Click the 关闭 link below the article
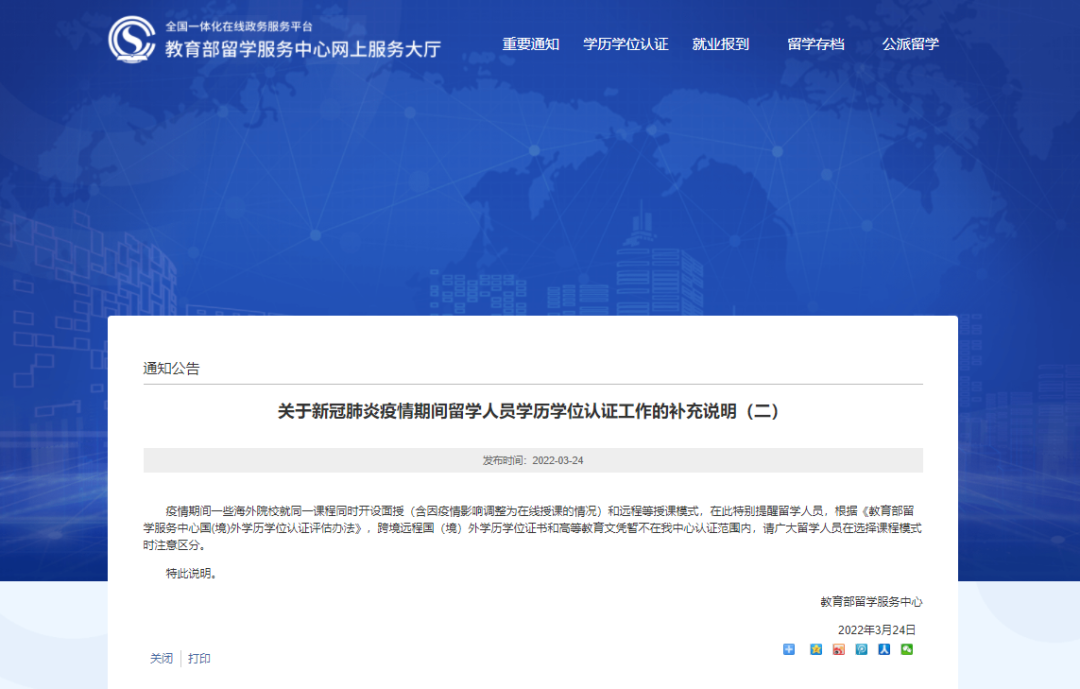 click(161, 658)
